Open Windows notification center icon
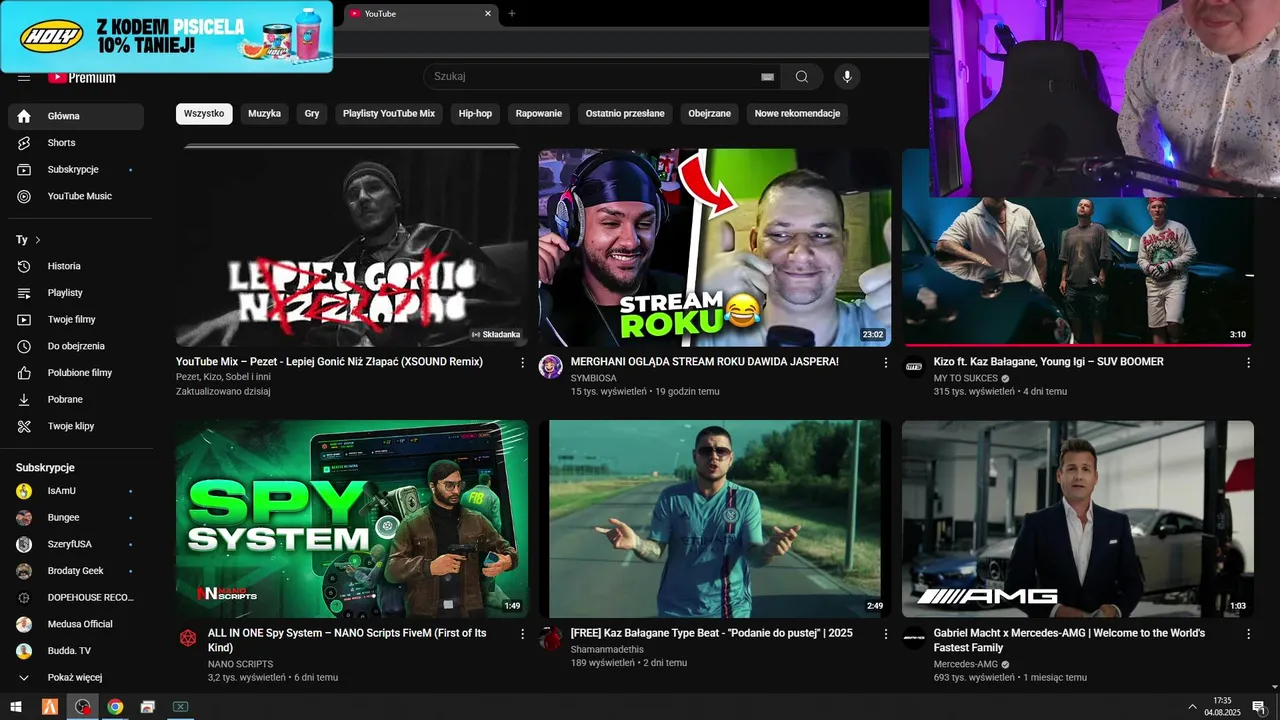The width and height of the screenshot is (1280, 720). [x=1258, y=707]
